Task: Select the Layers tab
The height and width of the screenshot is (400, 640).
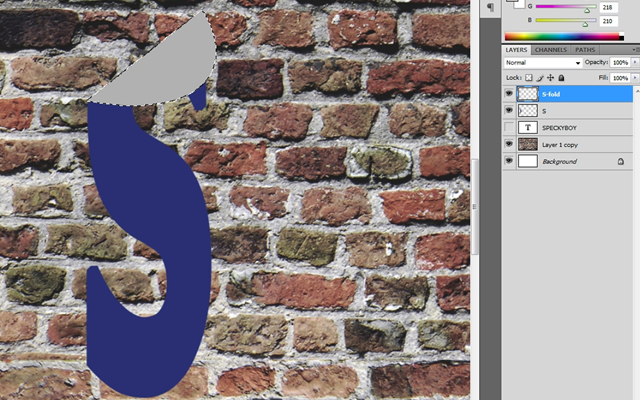Action: click(516, 50)
